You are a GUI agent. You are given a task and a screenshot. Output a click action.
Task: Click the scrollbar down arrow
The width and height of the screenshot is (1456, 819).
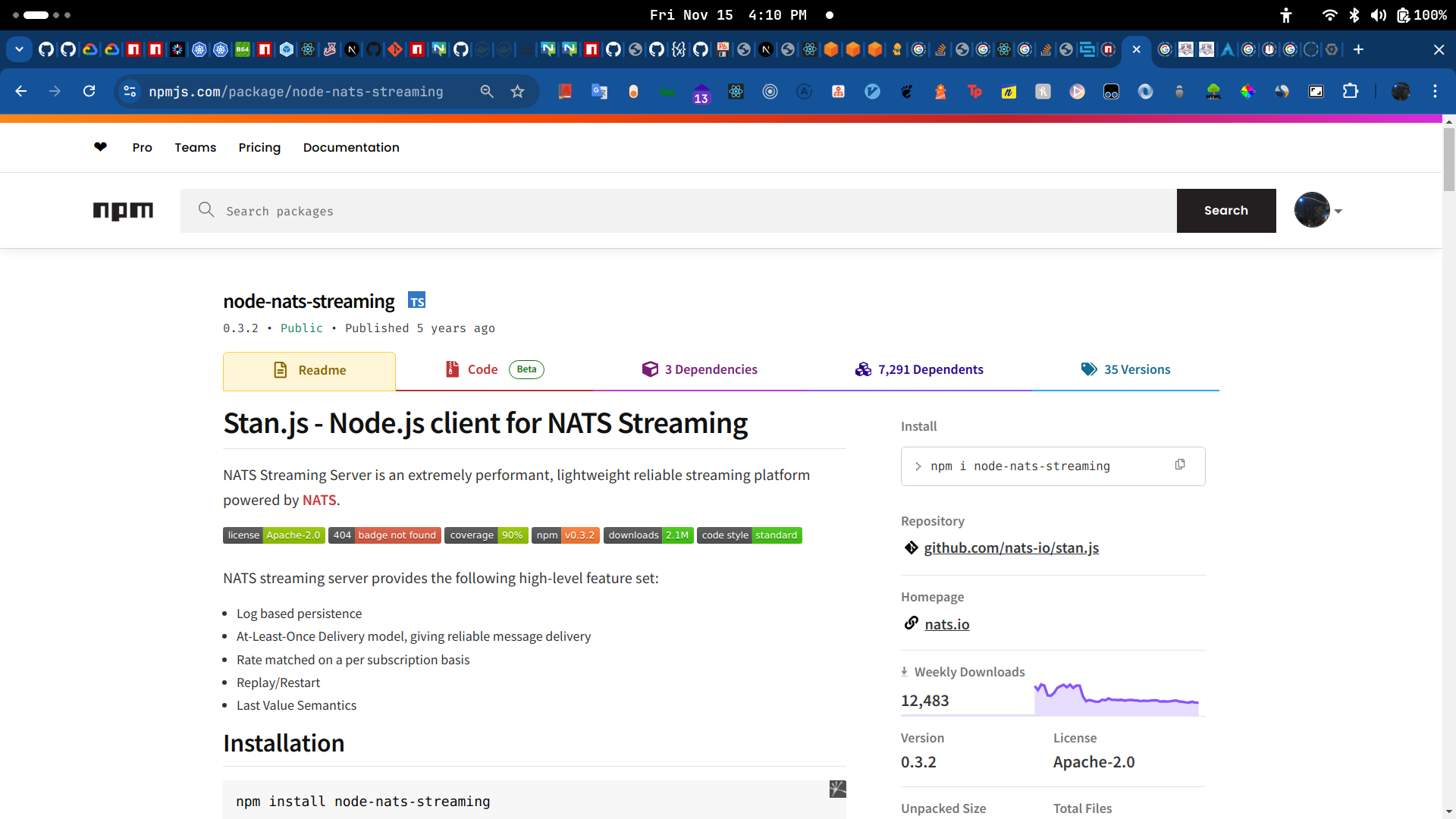(x=1449, y=812)
